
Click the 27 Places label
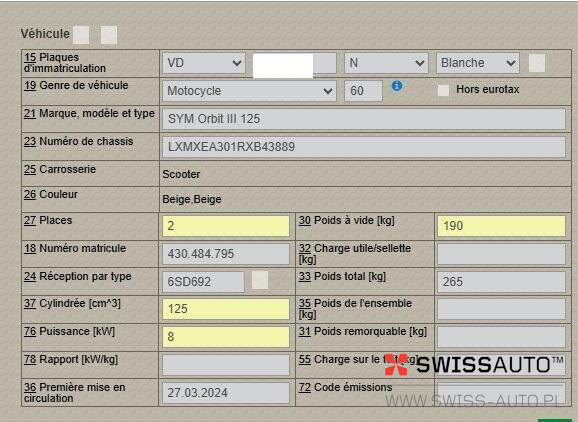(x=48, y=220)
